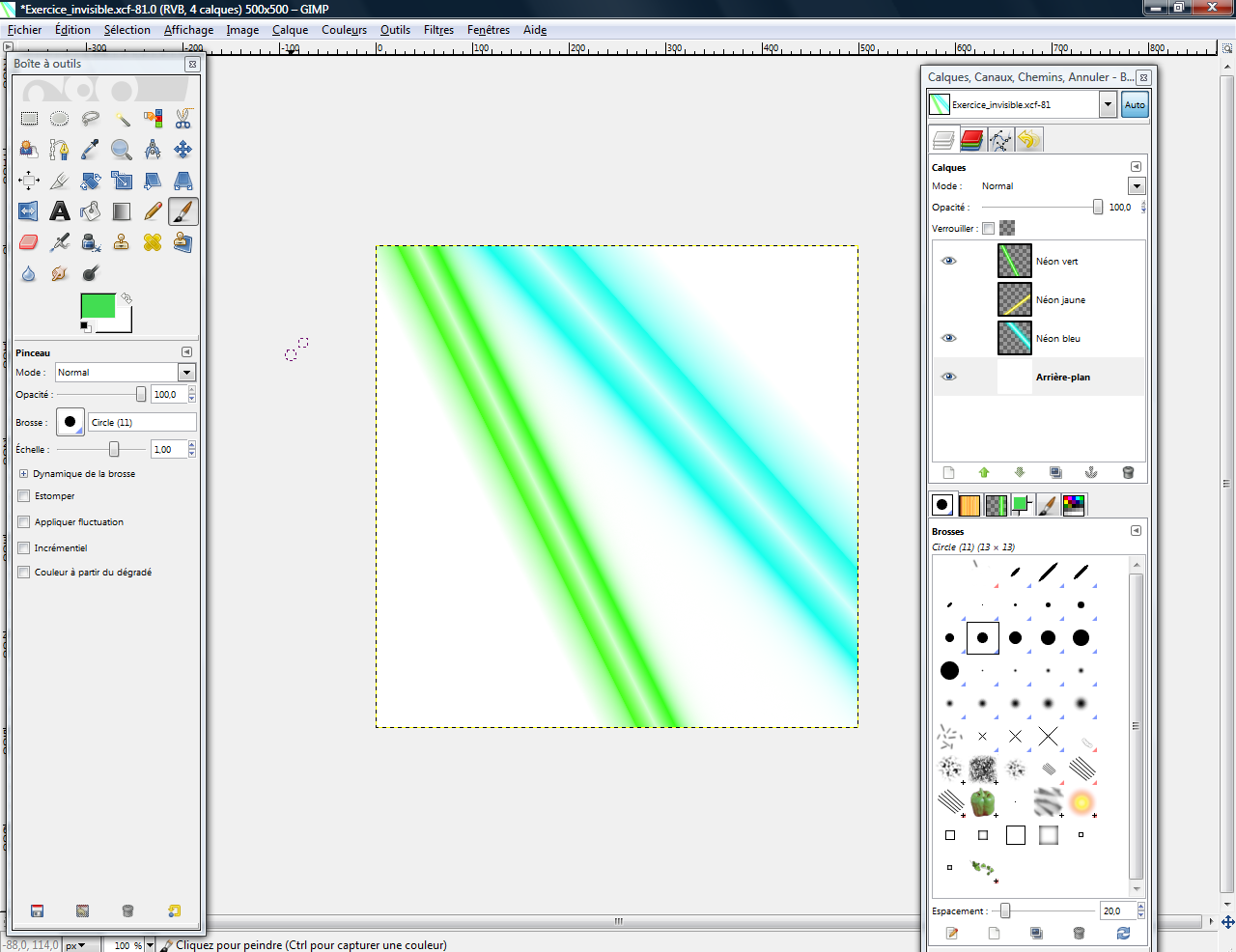Screen dimensions: 1236x952
Task: Pick the Bucket Fill tool
Action: 91,211
